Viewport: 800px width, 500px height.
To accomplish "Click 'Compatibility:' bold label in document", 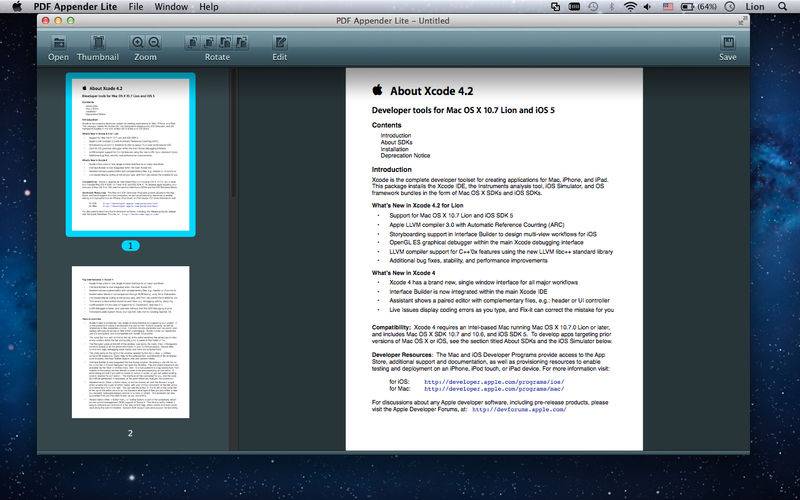I will (x=391, y=328).
